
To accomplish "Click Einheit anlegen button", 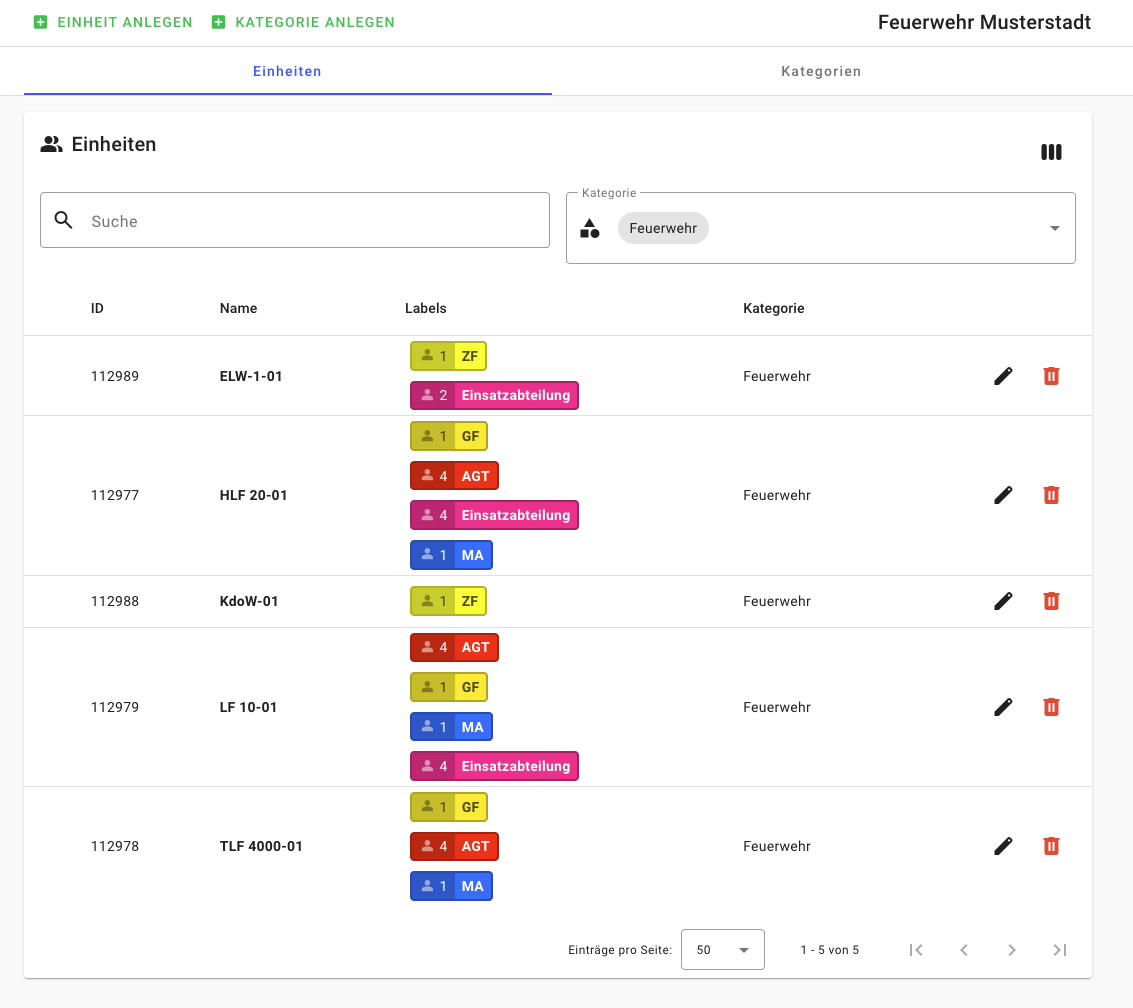I will point(113,22).
